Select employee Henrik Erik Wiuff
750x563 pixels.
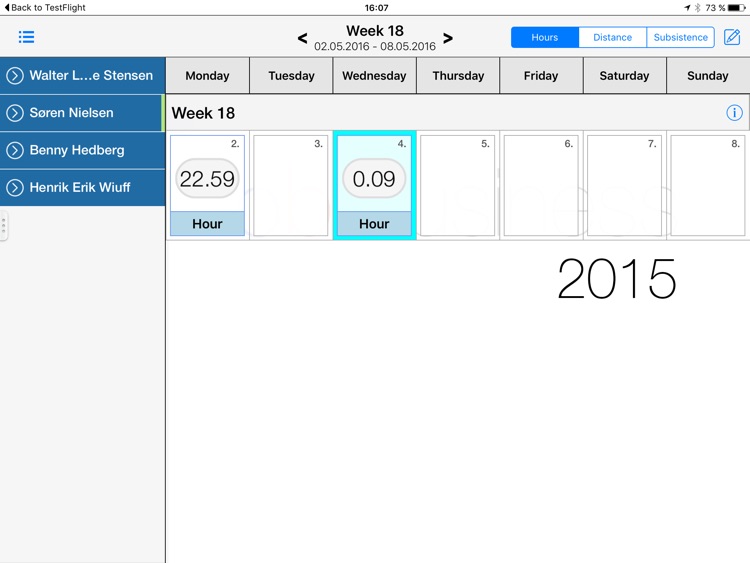pos(82,188)
